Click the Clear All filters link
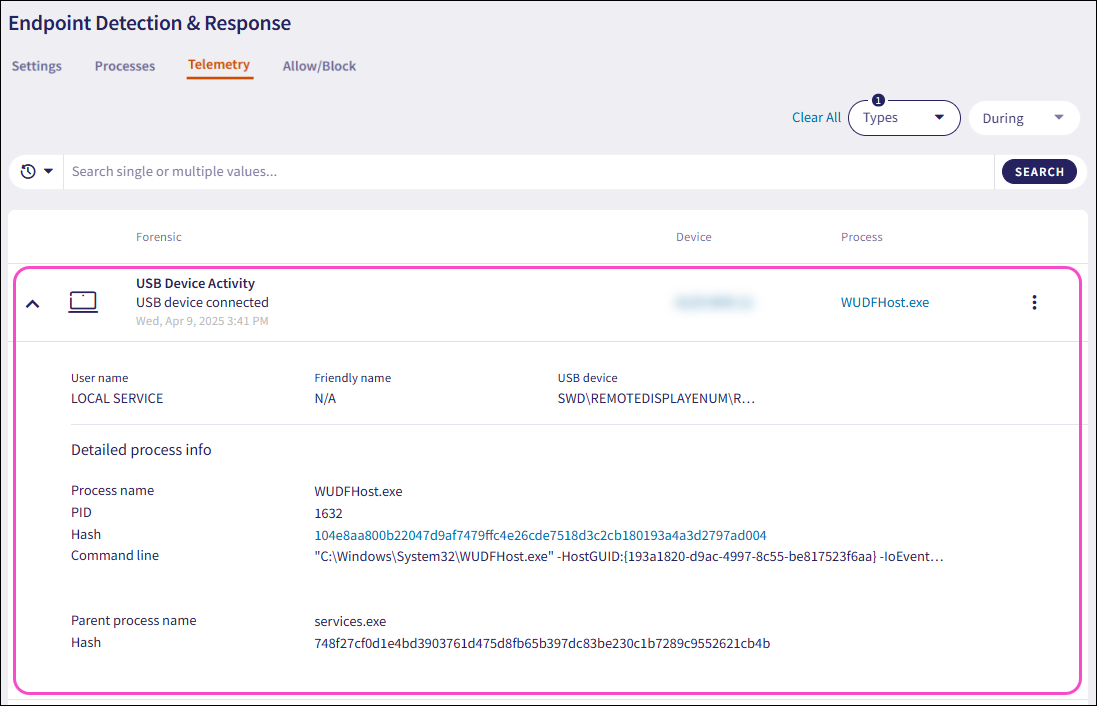Viewport: 1097px width, 706px height. (x=816, y=118)
